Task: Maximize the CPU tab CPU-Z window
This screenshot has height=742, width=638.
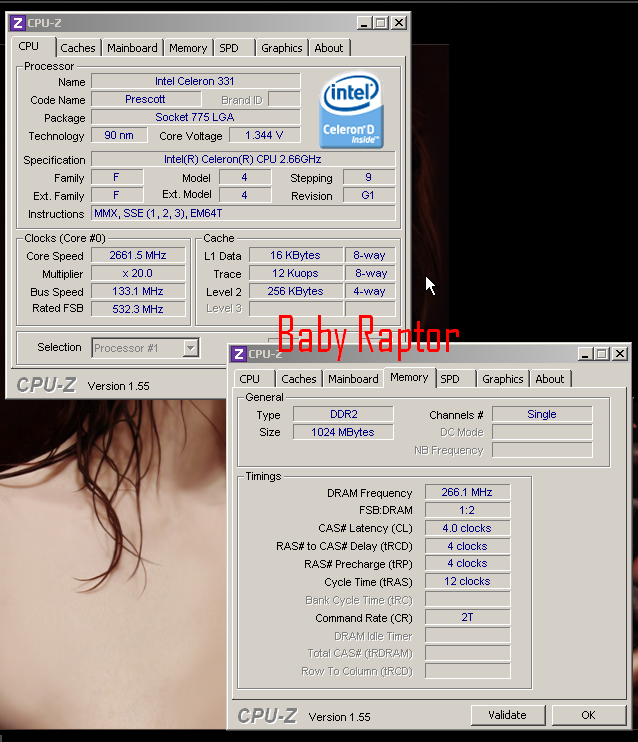Action: coord(380,23)
